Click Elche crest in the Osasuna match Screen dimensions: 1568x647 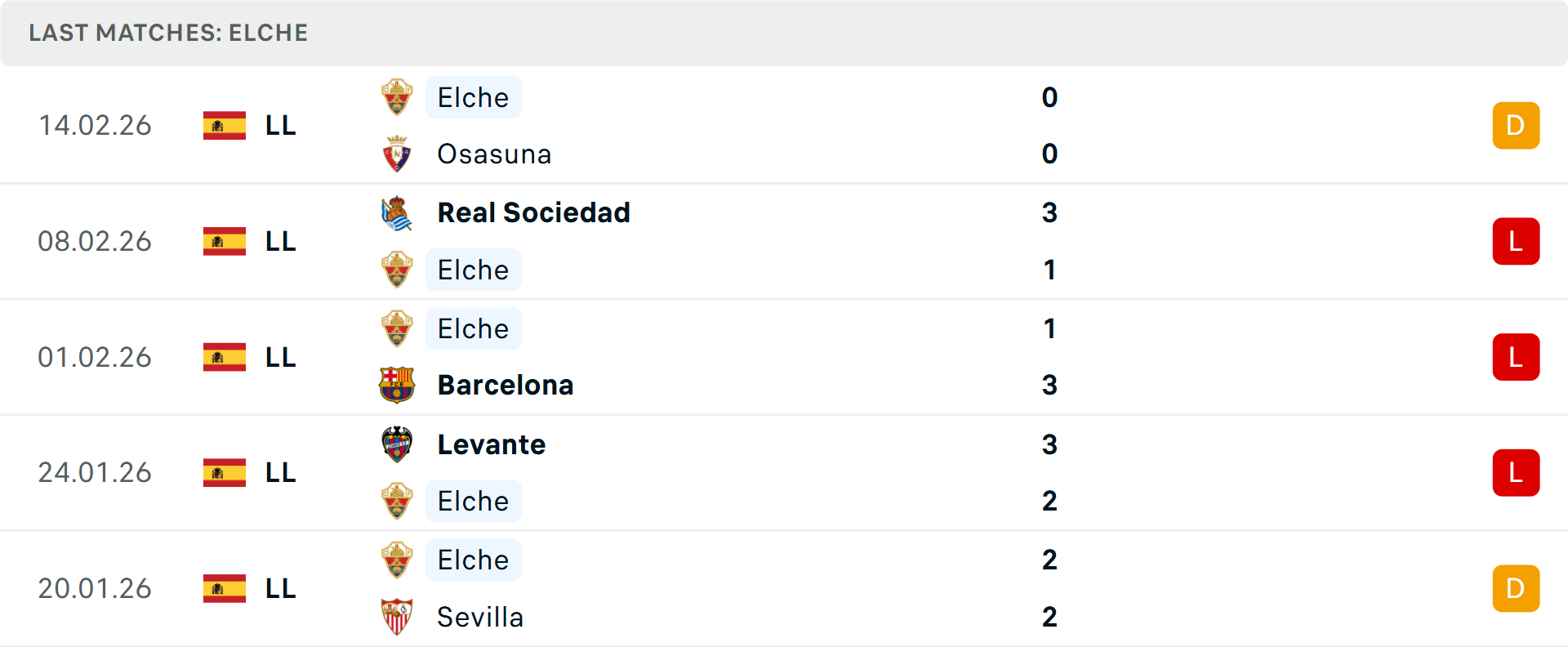pyautogui.click(x=397, y=98)
